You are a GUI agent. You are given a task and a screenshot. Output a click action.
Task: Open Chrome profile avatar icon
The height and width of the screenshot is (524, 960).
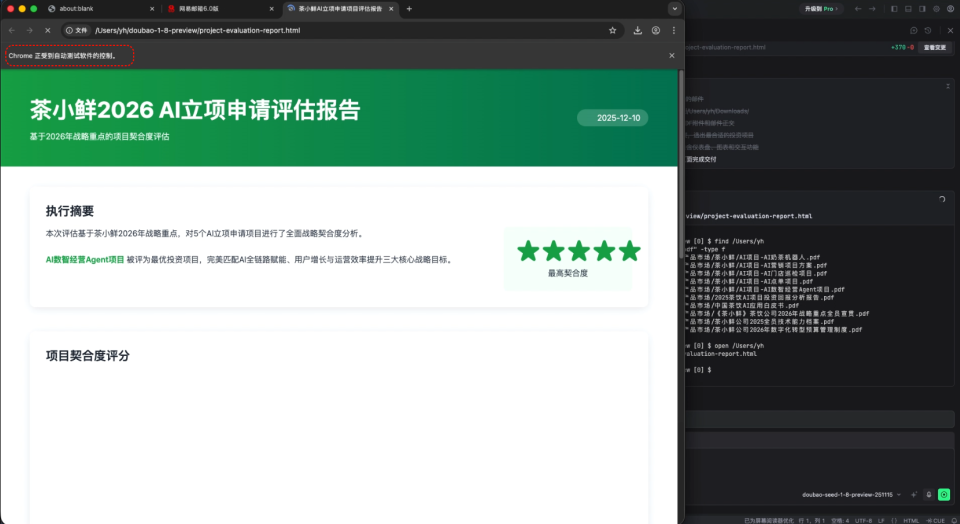coord(656,30)
